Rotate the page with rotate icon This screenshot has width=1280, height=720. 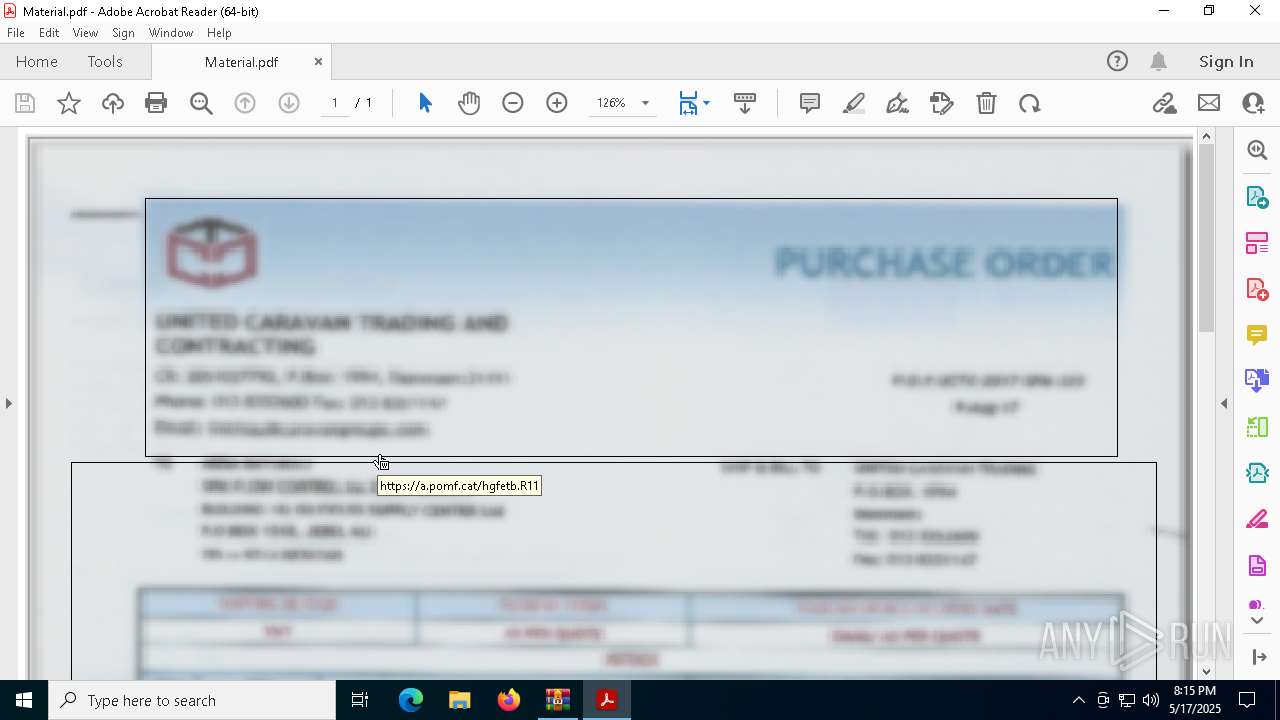1030,103
